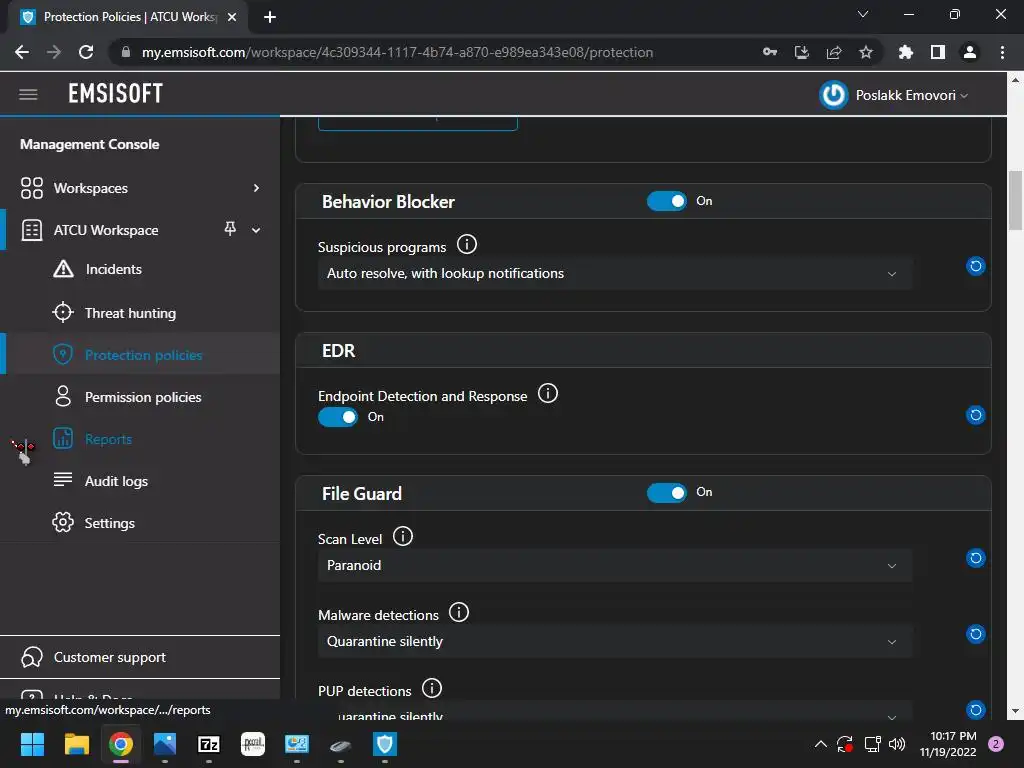This screenshot has width=1024, height=768.
Task: Reset PUP detections setting
Action: [x=975, y=710]
